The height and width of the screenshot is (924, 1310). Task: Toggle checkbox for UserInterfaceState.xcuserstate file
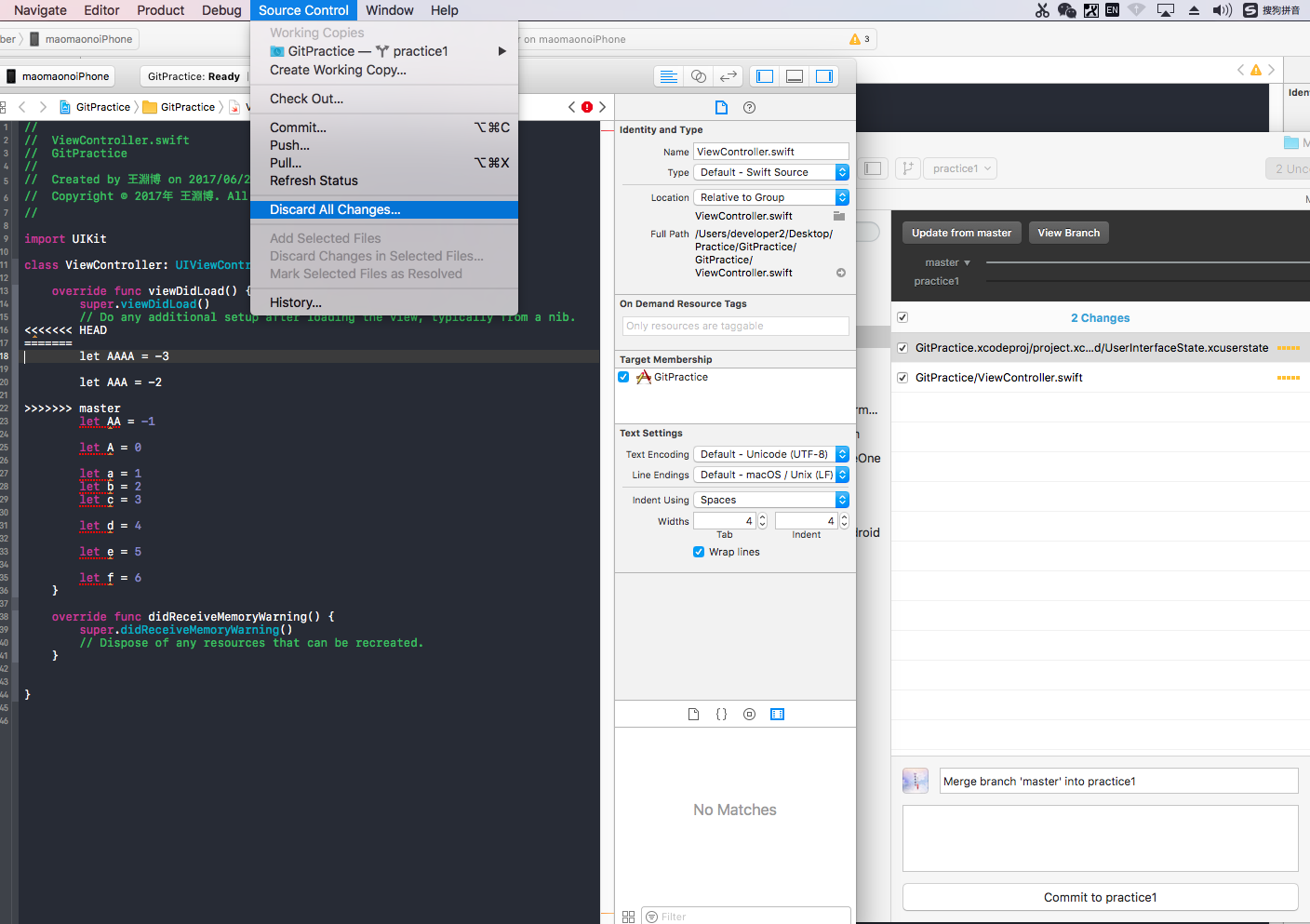902,348
